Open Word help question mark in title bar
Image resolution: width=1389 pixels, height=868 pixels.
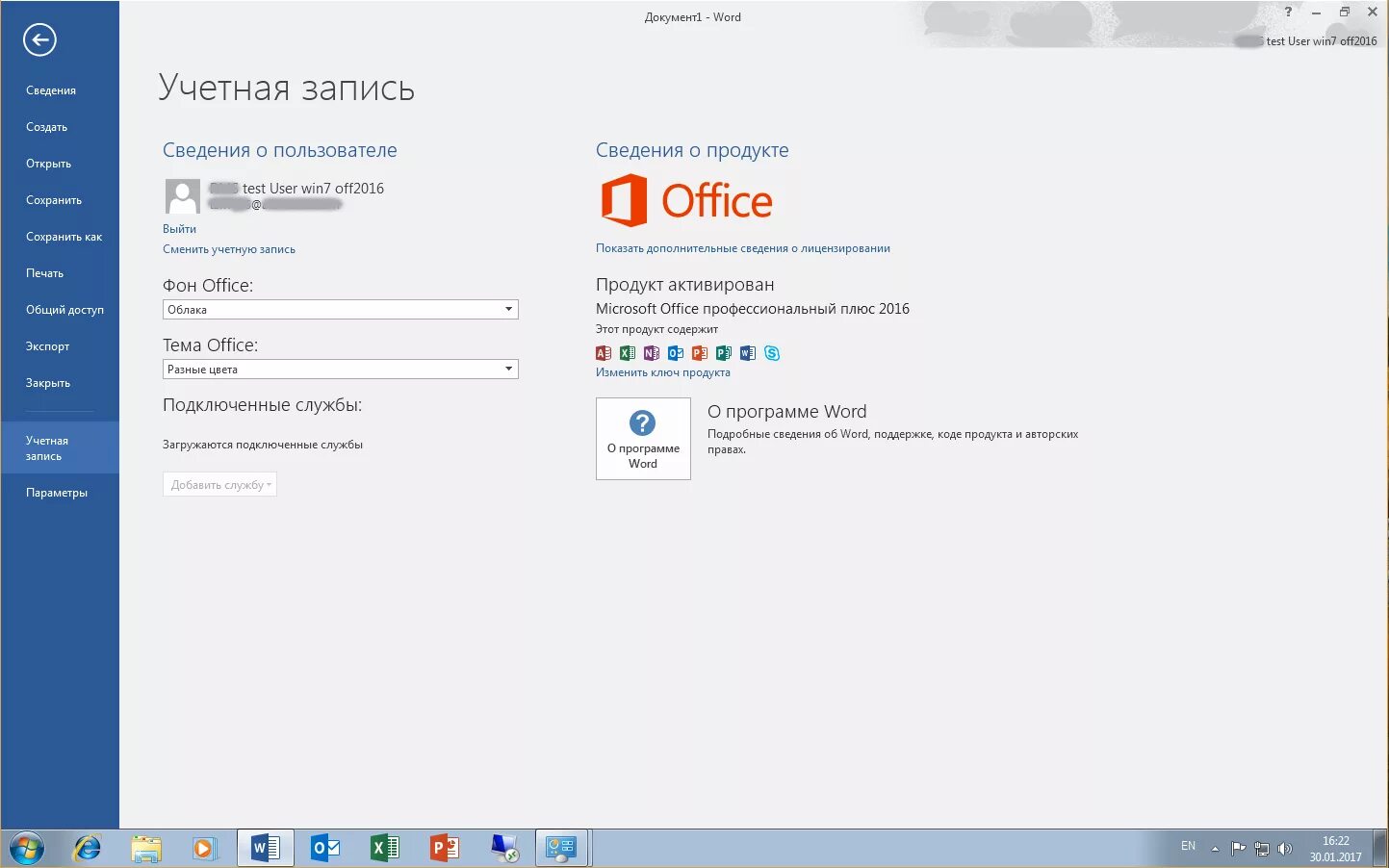click(x=1288, y=13)
